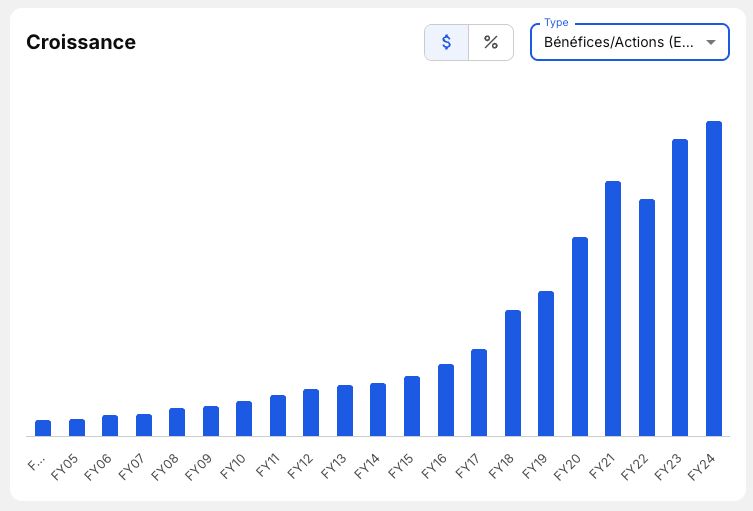The image size is (753, 511).
Task: Click the FY12 bar
Action: [311, 413]
